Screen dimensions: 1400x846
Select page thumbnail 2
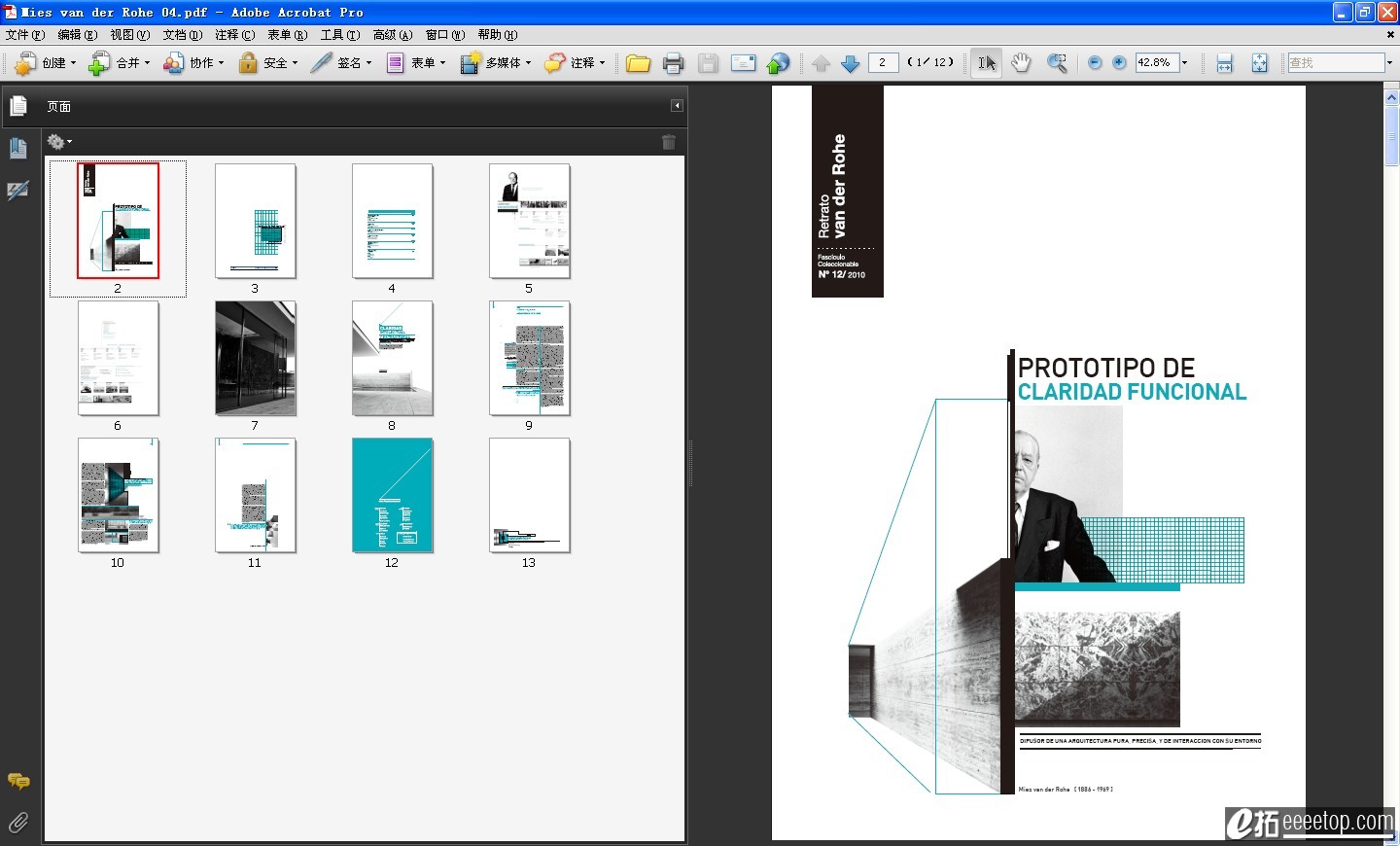[x=118, y=221]
